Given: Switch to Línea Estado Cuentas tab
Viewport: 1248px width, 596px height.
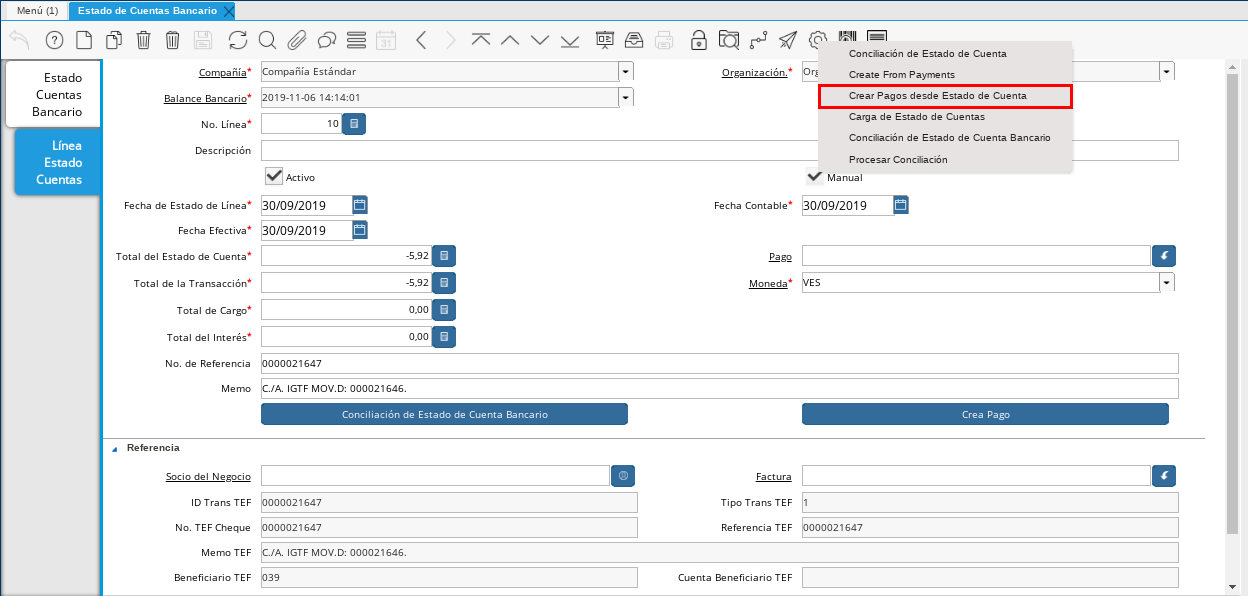Looking at the screenshot, I should click(x=58, y=162).
